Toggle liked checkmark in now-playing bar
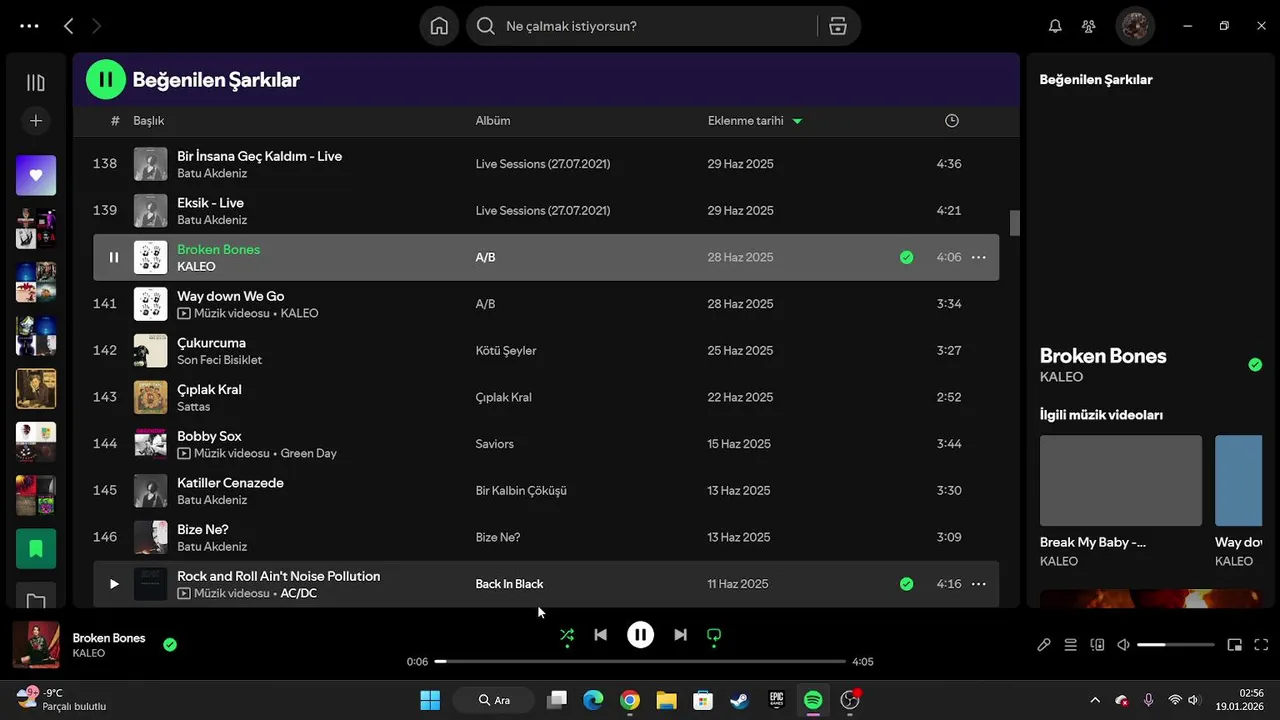The width and height of the screenshot is (1280, 720). pos(170,645)
